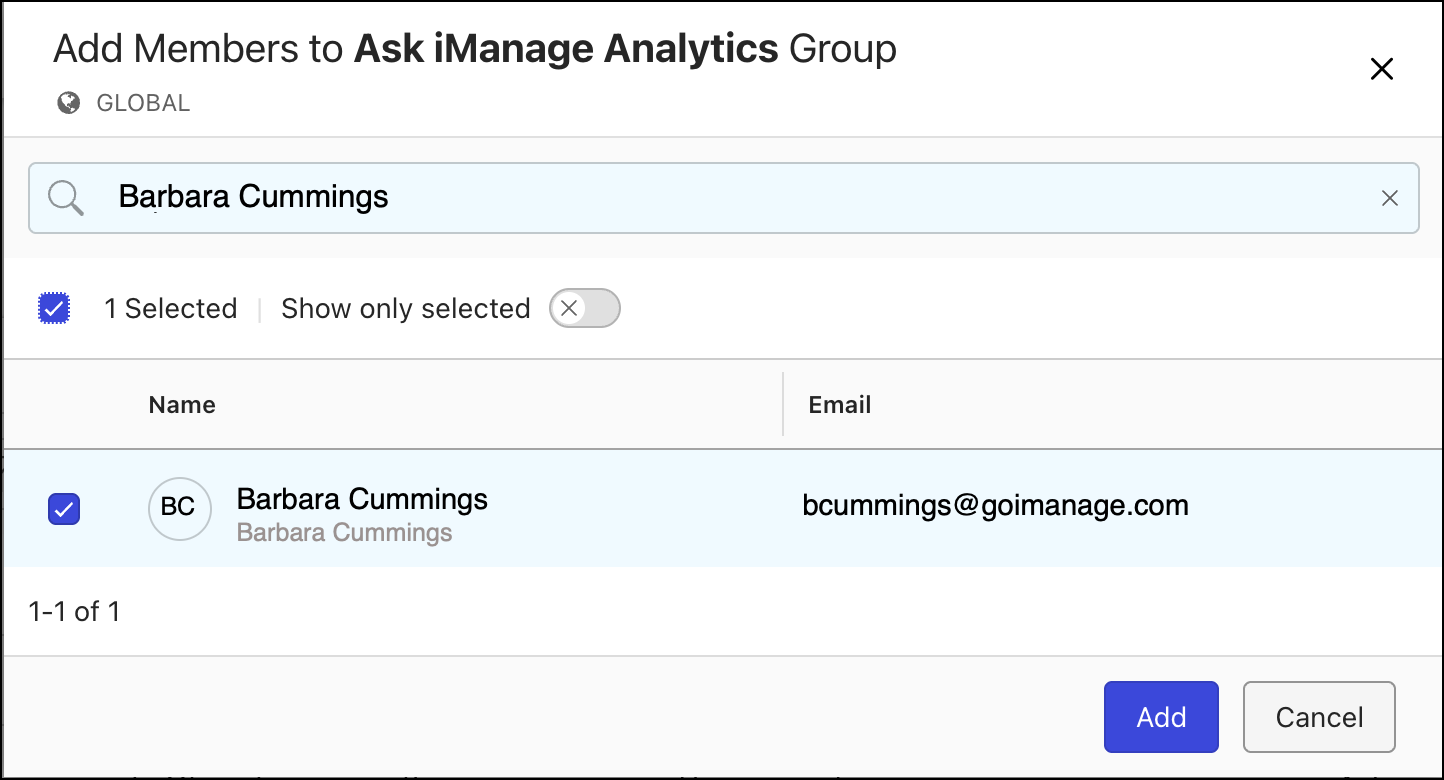
Task: Select the Barbara Cummings name in the row
Action: tap(362, 499)
